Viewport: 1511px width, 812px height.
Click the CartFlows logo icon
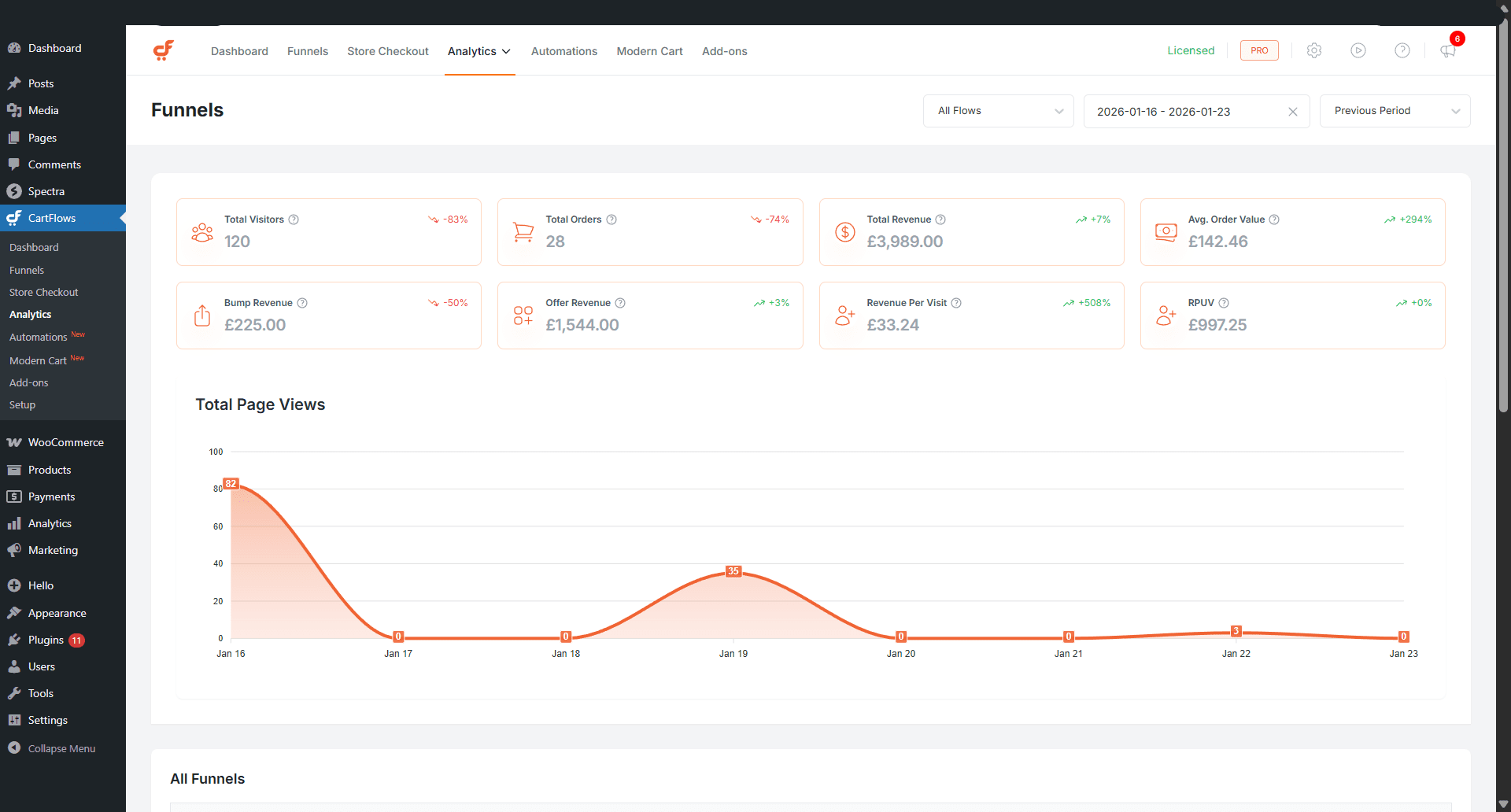[164, 50]
